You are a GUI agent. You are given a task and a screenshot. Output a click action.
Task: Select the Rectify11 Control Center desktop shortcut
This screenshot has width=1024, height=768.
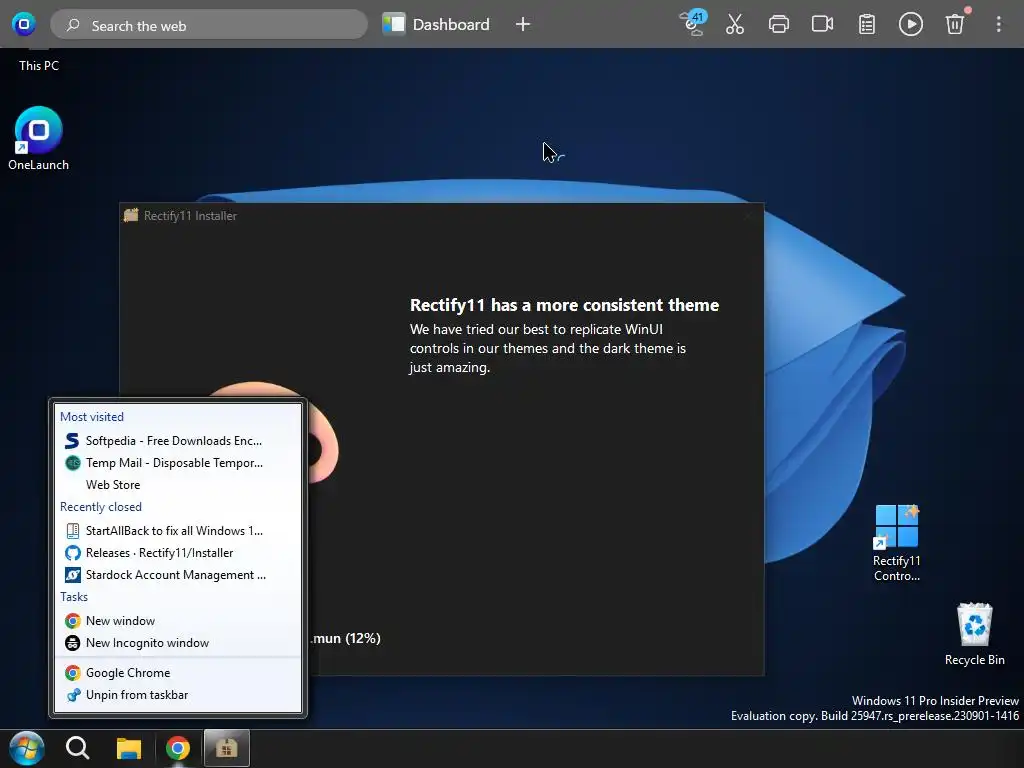pyautogui.click(x=897, y=543)
